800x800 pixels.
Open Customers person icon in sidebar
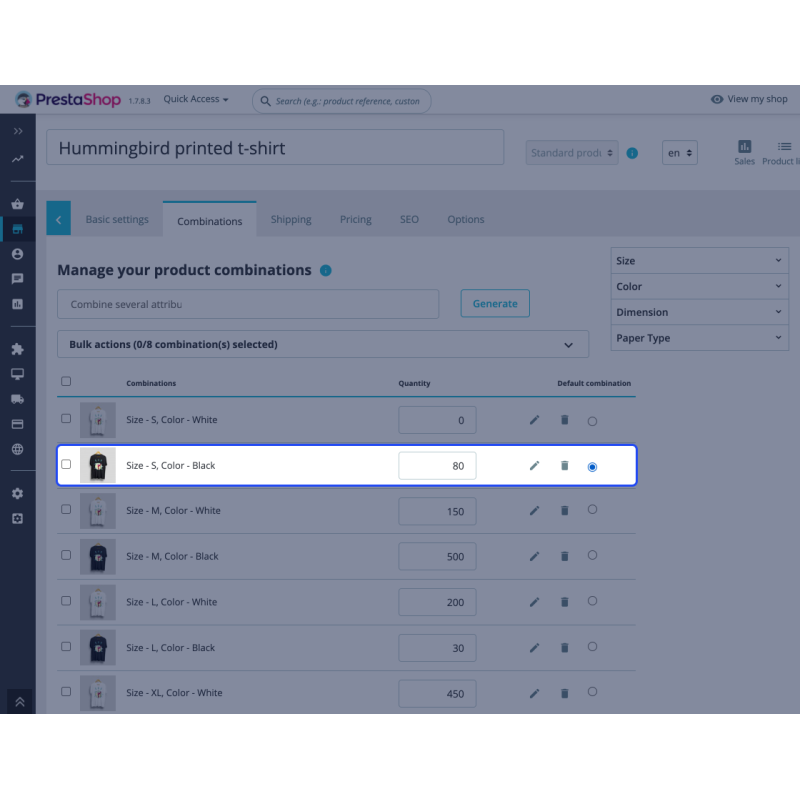tap(18, 254)
